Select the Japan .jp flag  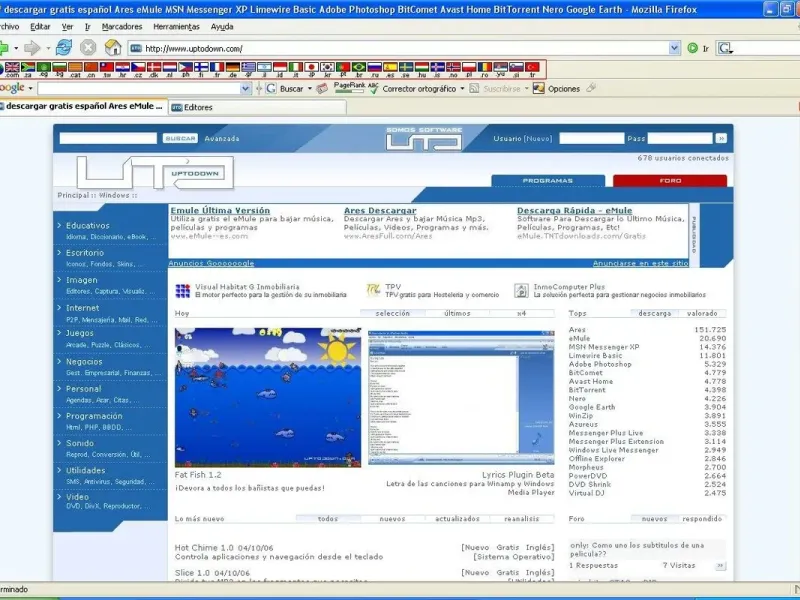[x=312, y=67]
